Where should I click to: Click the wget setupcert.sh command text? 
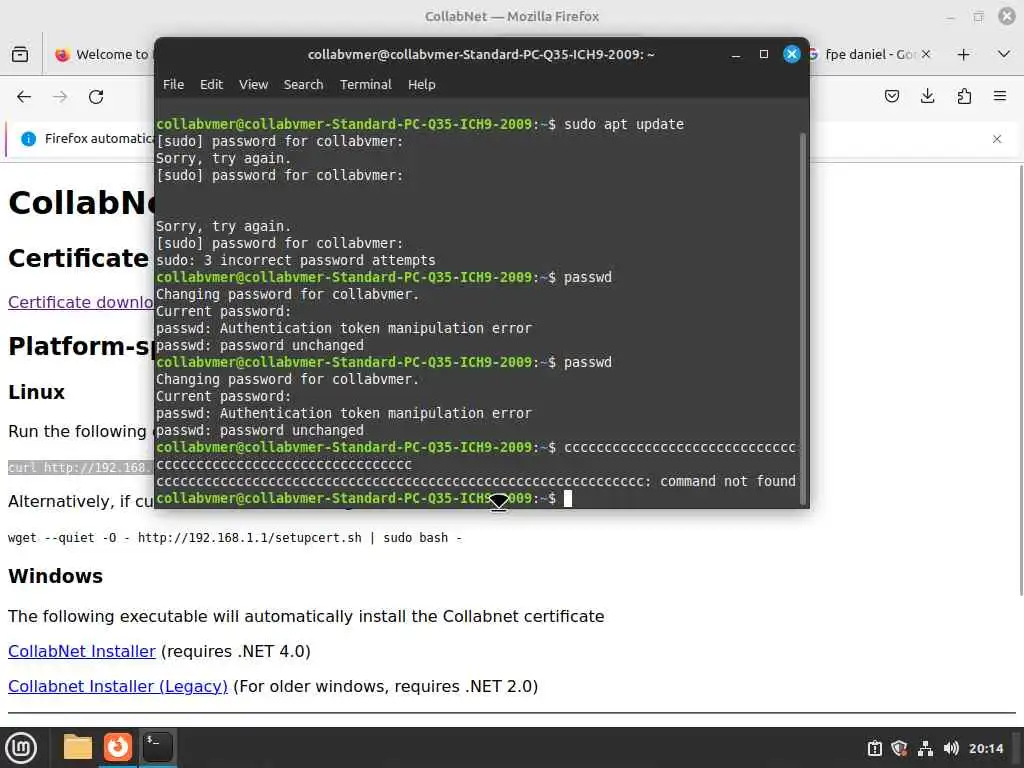[234, 537]
